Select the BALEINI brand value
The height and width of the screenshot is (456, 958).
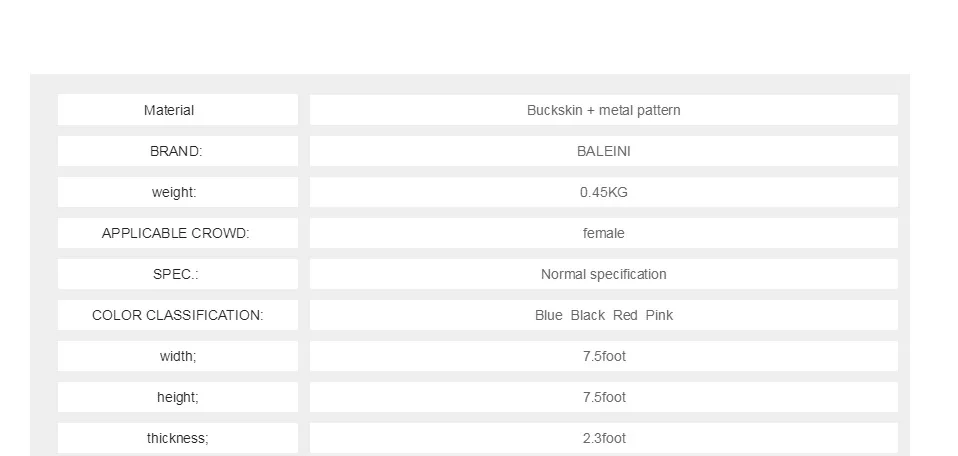coord(604,151)
